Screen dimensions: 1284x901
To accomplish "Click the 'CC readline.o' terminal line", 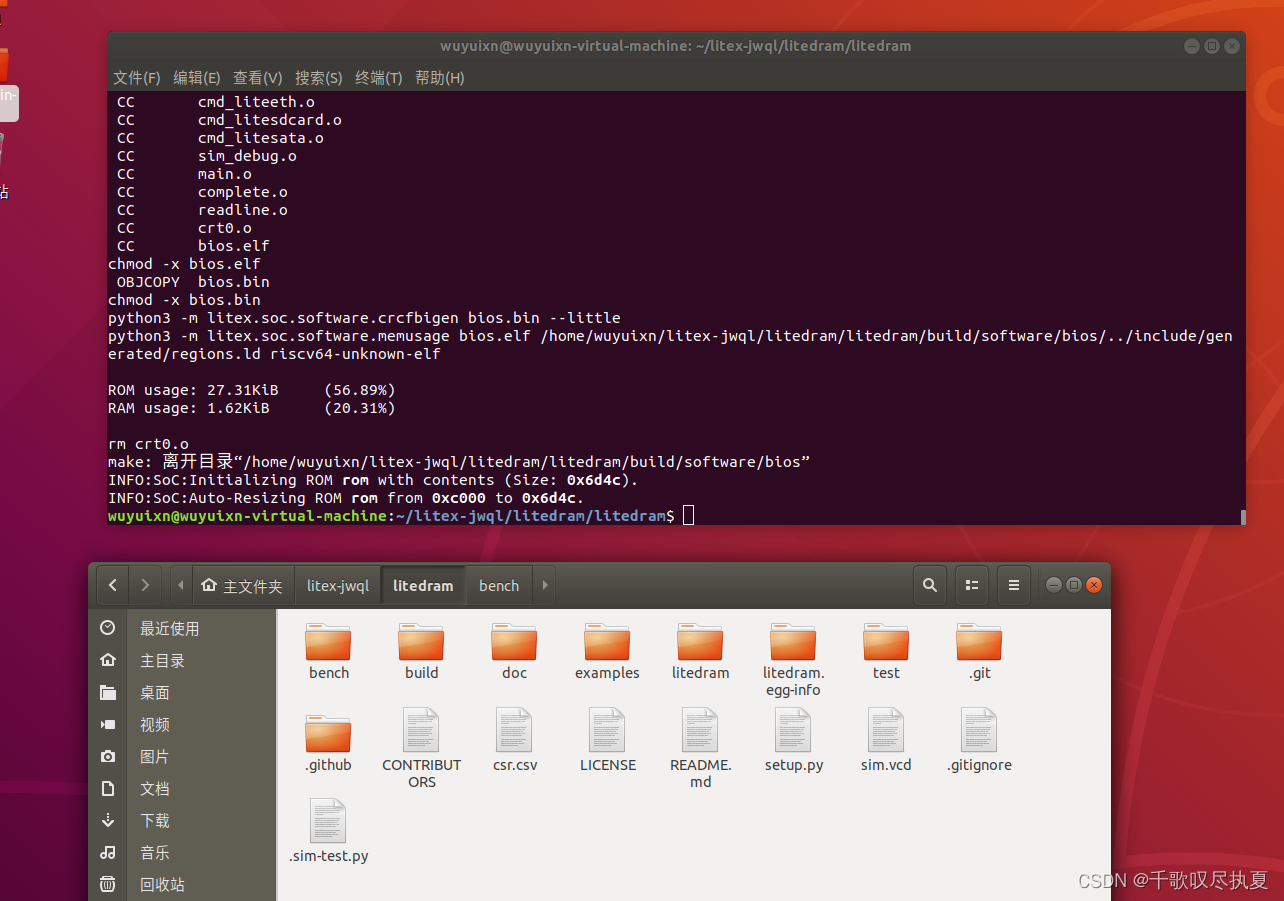I will pyautogui.click(x=202, y=210).
